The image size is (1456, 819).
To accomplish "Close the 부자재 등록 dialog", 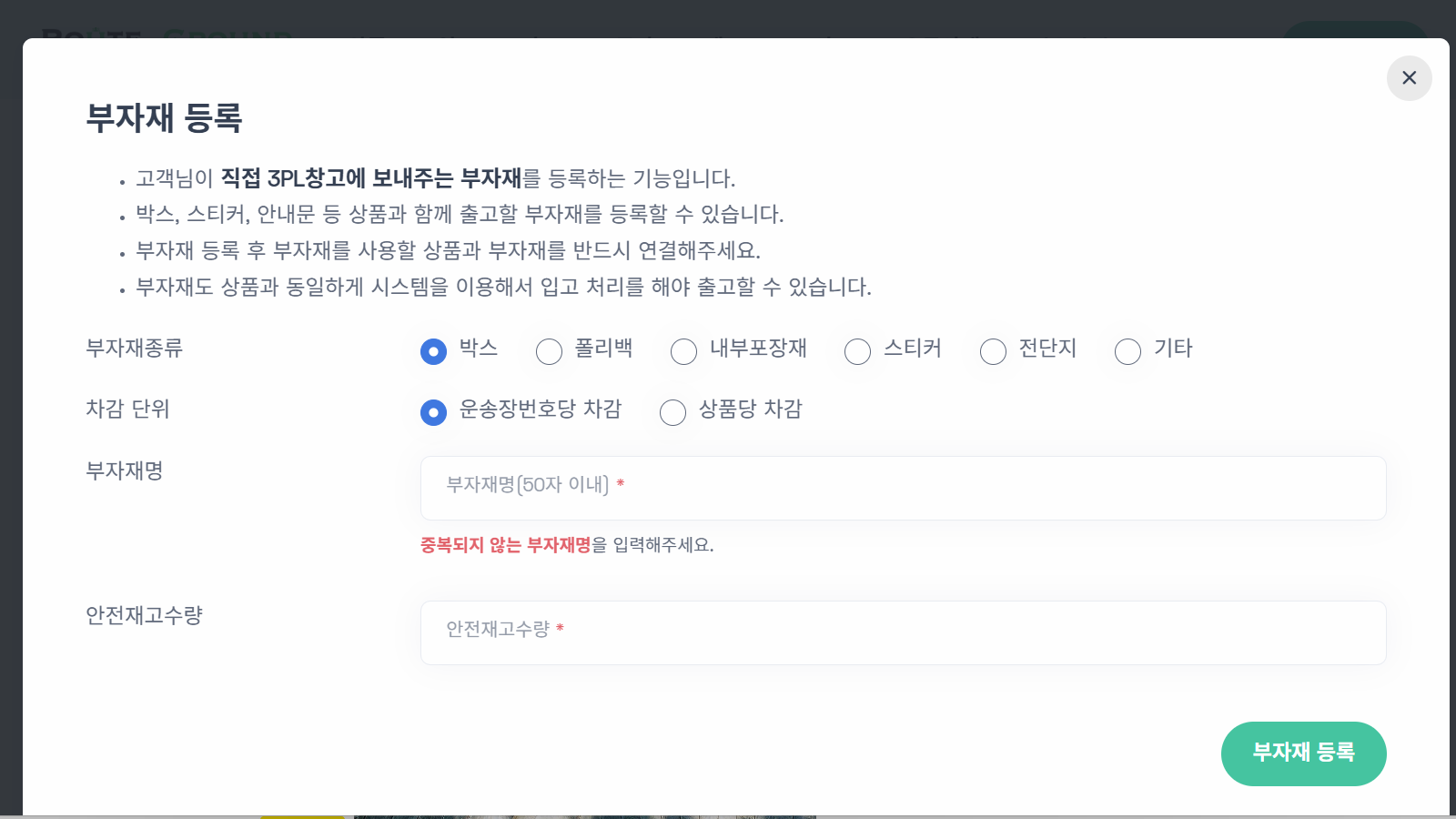I will coord(1409,78).
